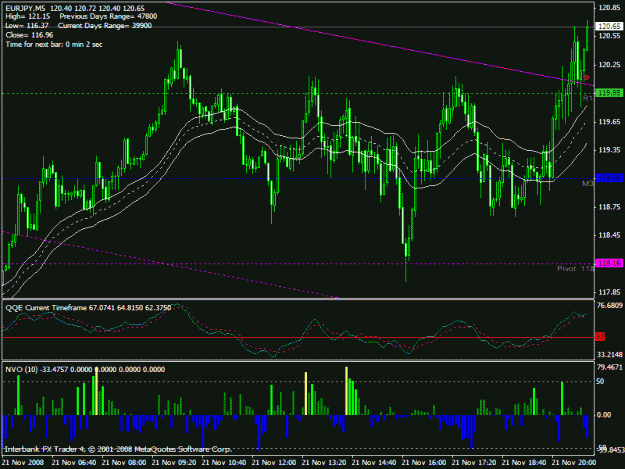Click the 21 Nov 09:20 time label
The height and width of the screenshot is (469, 625).
[x=174, y=463]
